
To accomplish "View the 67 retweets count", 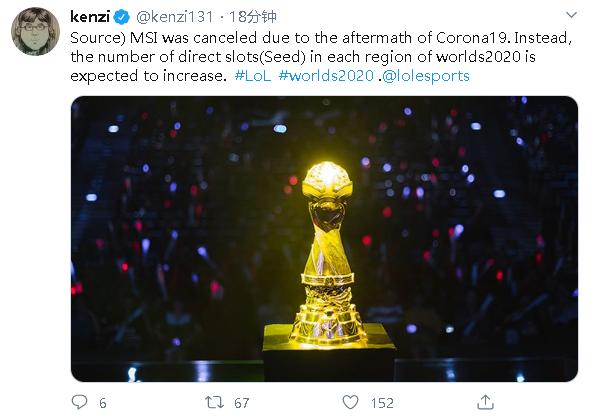I will [242, 403].
